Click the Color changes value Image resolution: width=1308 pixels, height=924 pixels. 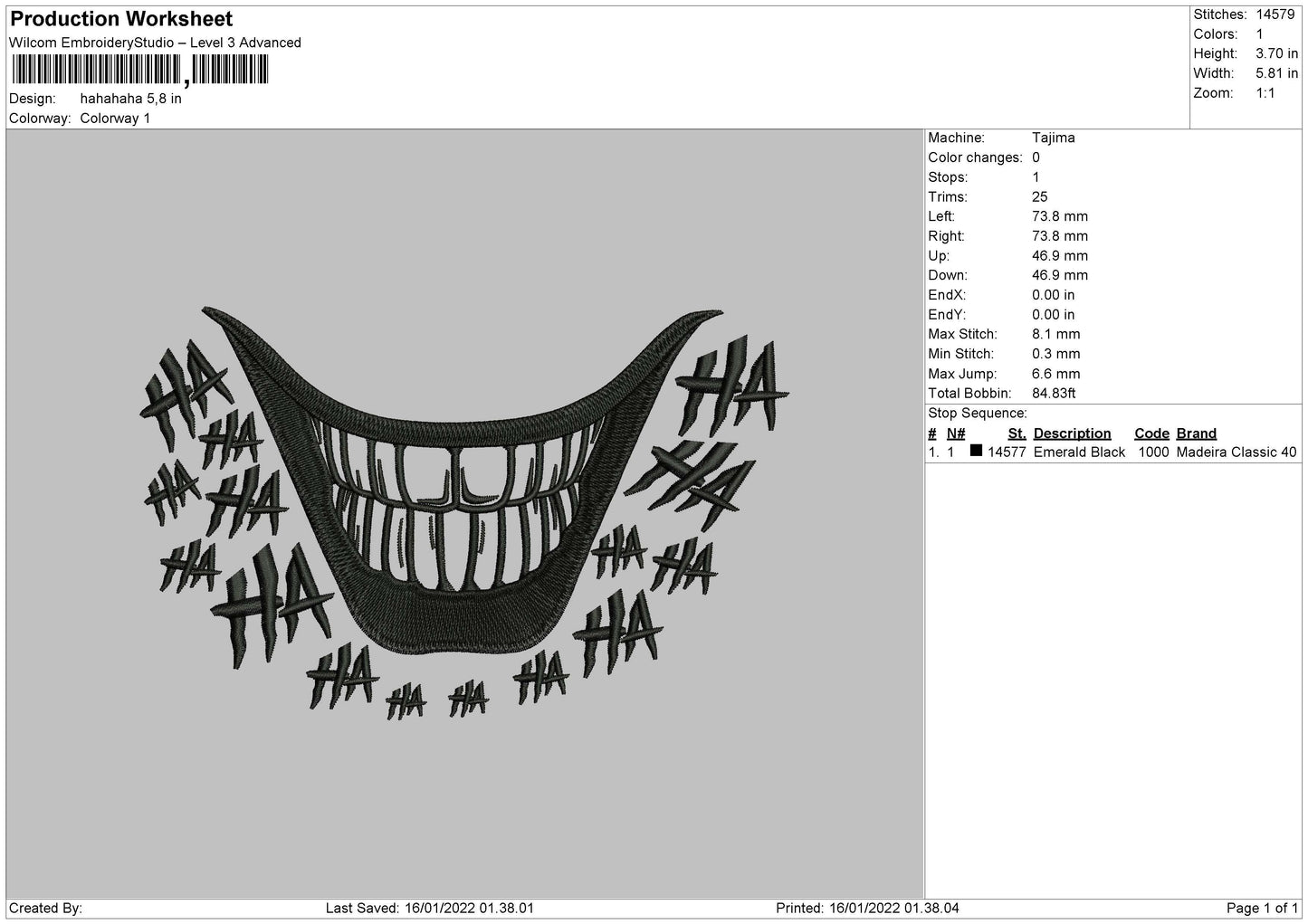[x=1036, y=157]
